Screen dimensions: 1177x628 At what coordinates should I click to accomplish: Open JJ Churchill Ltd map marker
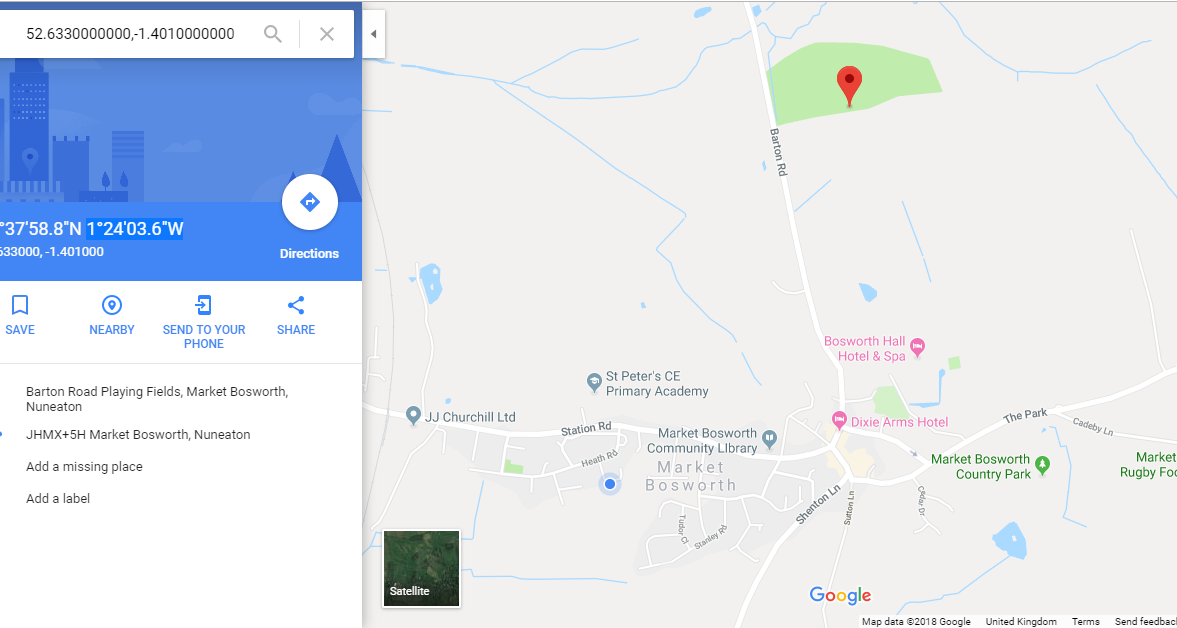coord(412,415)
